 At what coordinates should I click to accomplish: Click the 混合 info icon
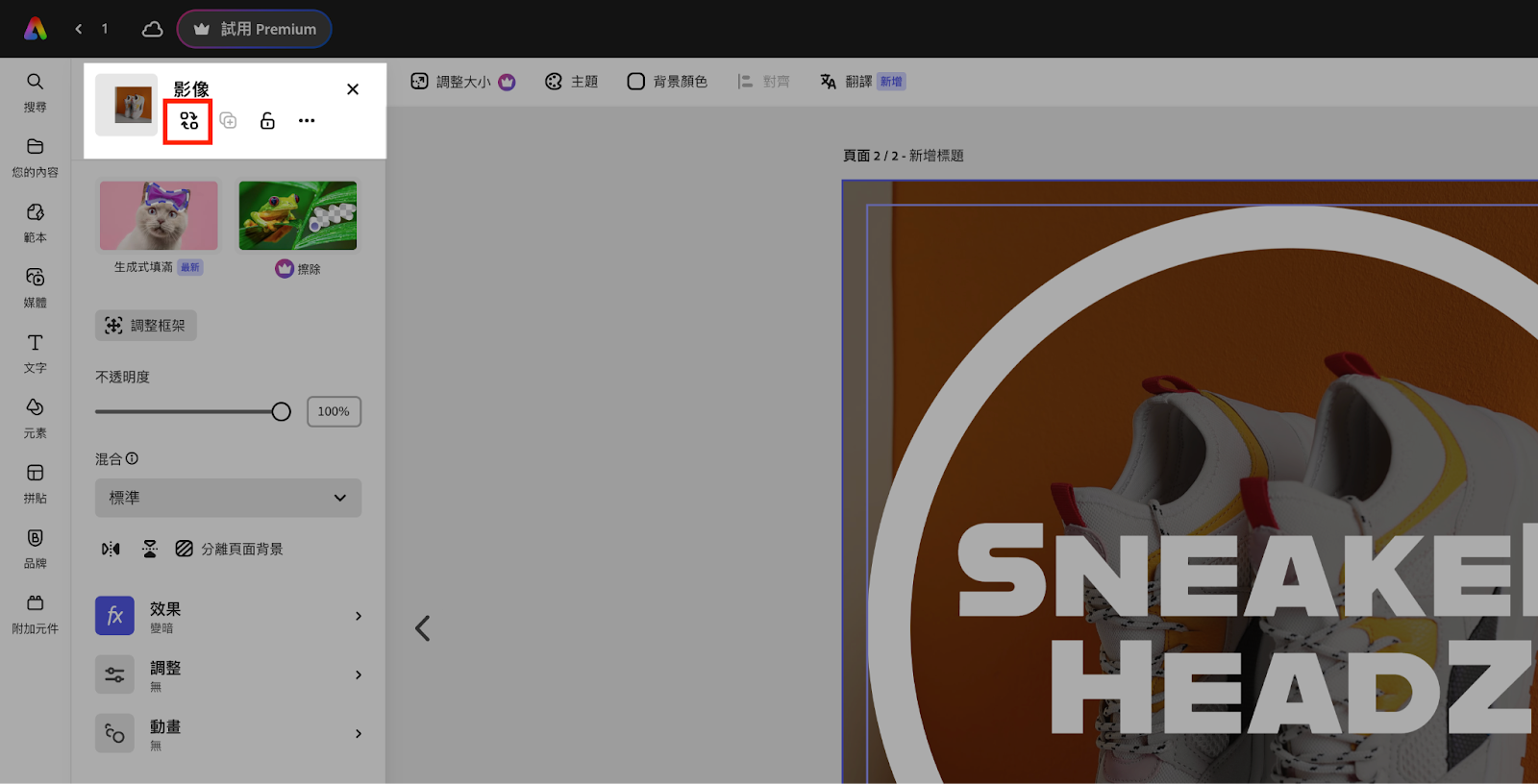(132, 458)
